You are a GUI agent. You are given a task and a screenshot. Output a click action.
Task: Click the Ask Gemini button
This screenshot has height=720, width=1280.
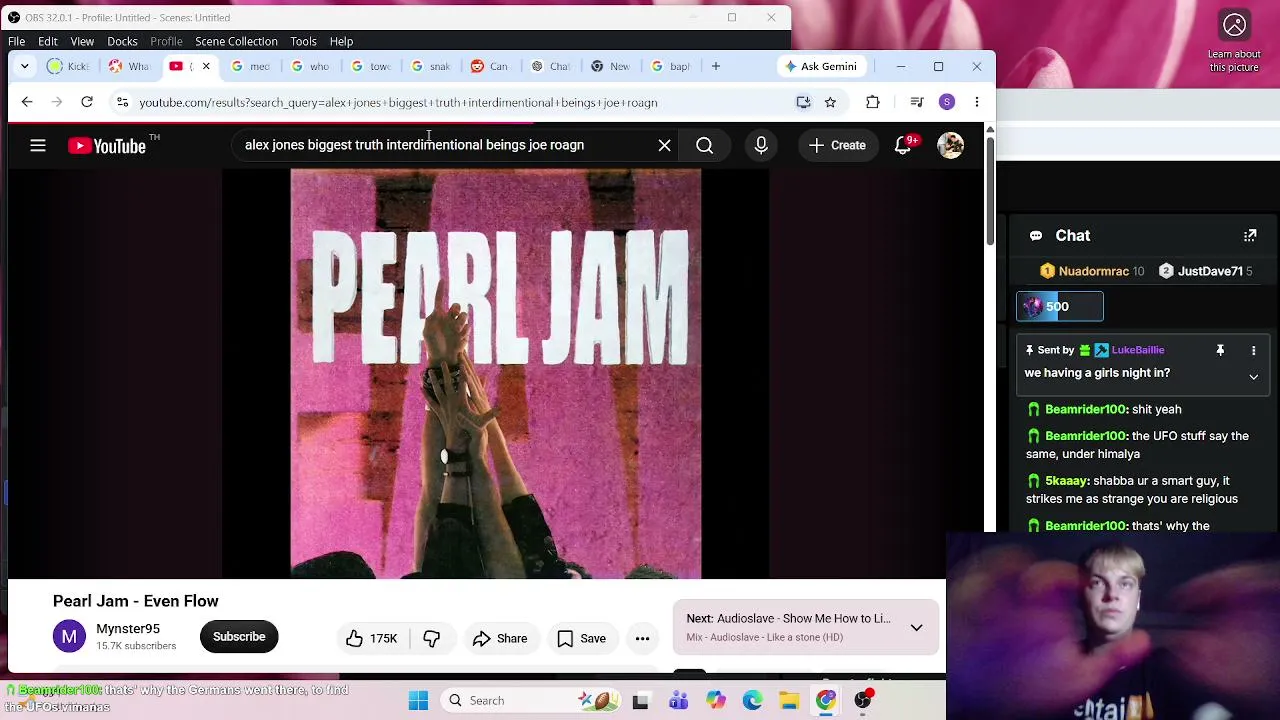point(820,66)
